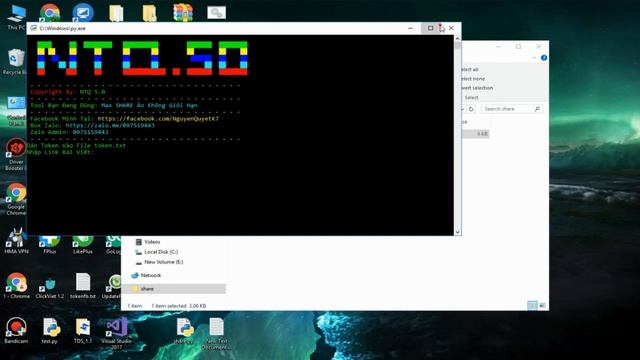
Task: Select the Visual Studio 2017 shortcut
Action: (116, 333)
